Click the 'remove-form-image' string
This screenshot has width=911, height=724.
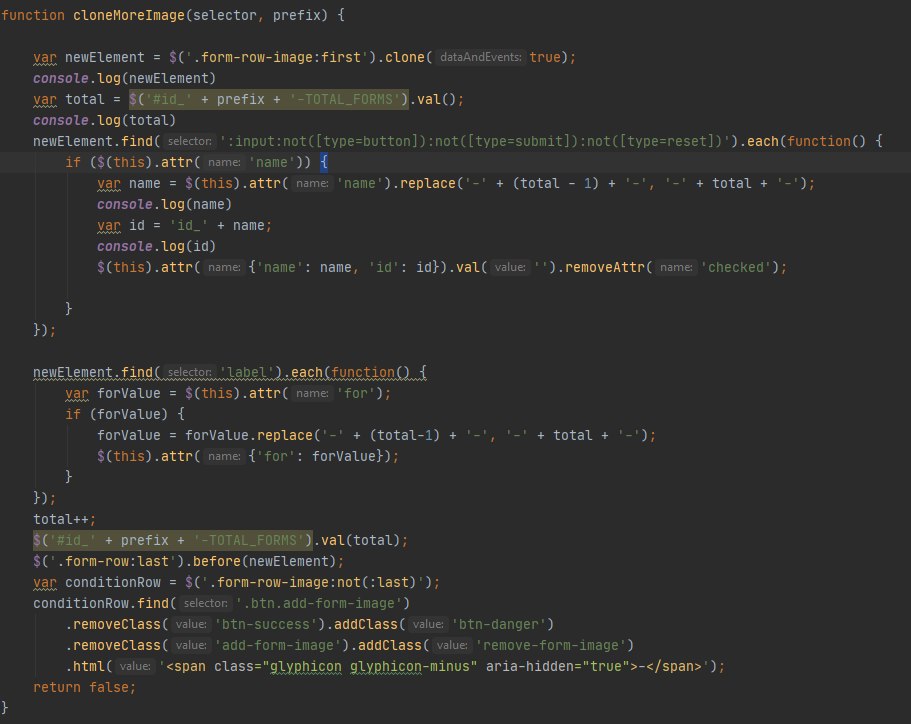tap(550, 645)
